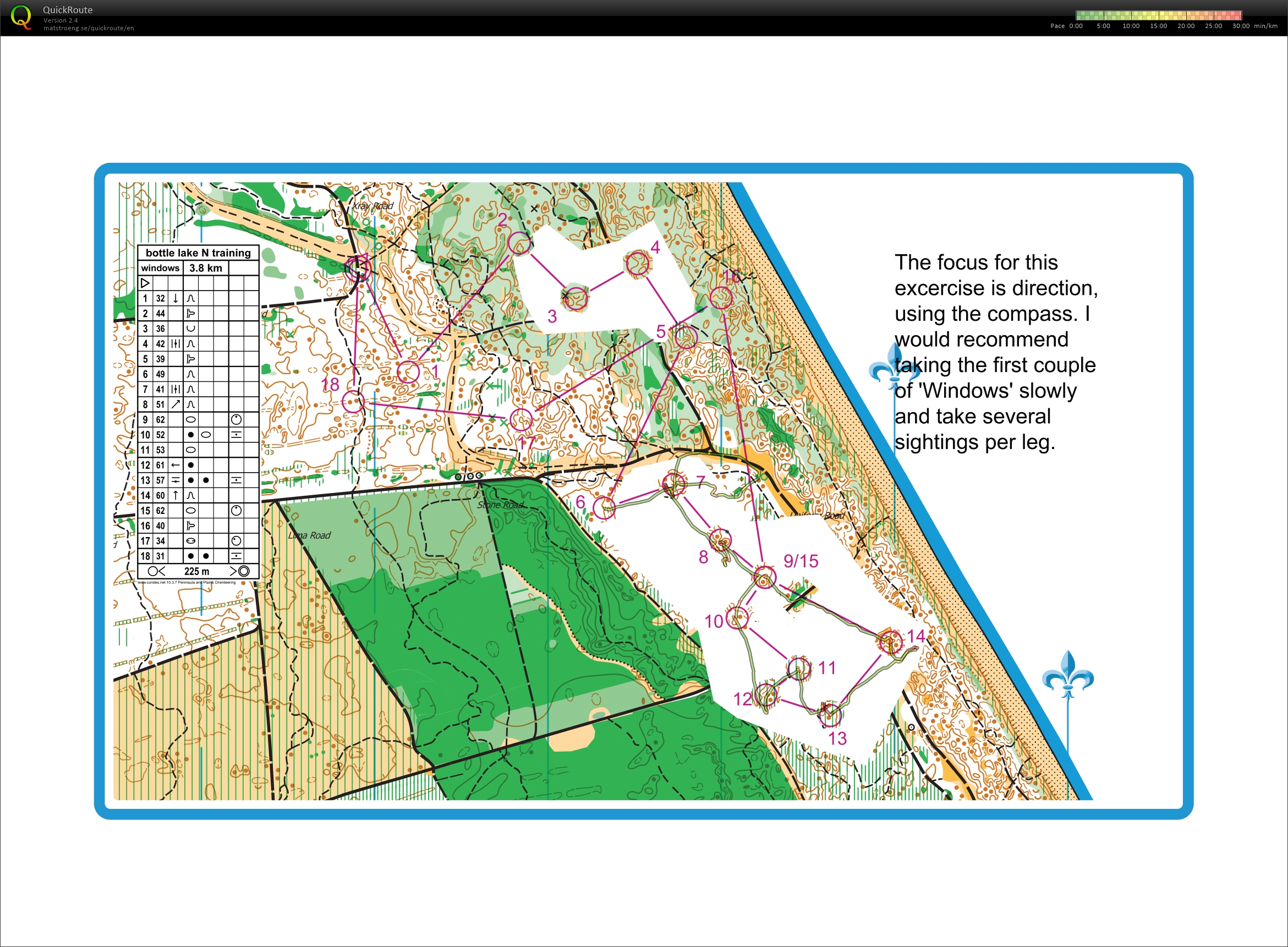Click the black X marker near control 9/15
Screen dimensions: 1288x947
(x=801, y=598)
